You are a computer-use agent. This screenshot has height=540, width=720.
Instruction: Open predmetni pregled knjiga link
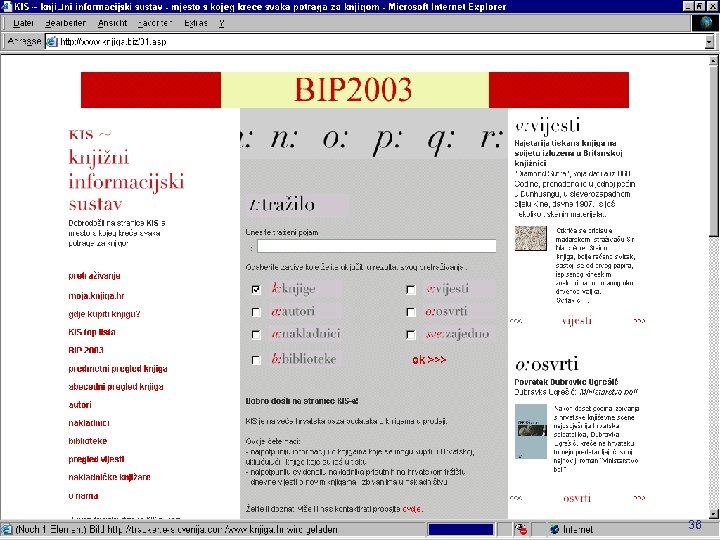118,369
